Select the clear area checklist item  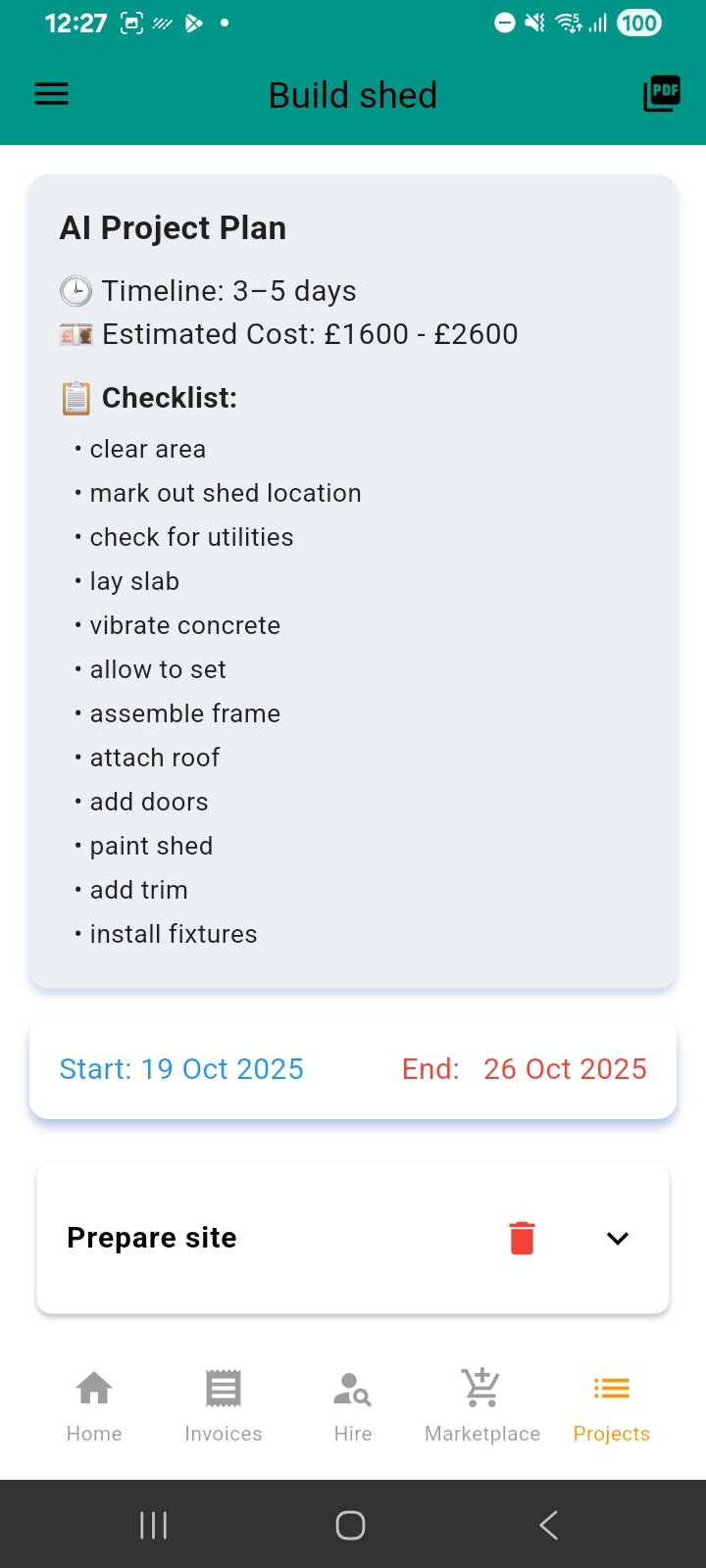tap(147, 449)
